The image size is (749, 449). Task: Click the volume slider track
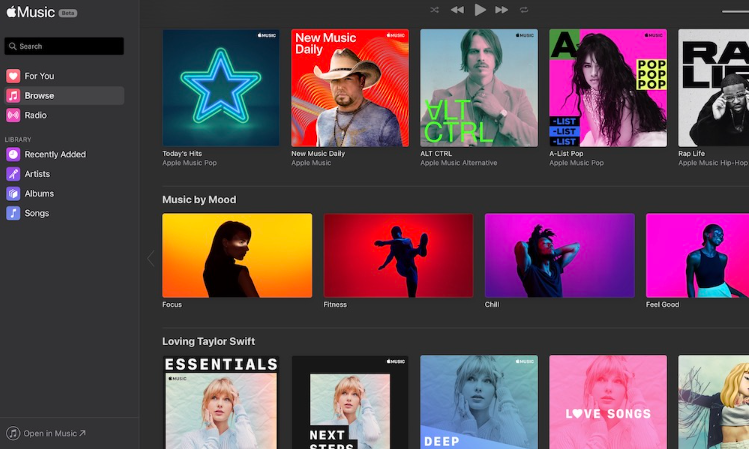736,11
